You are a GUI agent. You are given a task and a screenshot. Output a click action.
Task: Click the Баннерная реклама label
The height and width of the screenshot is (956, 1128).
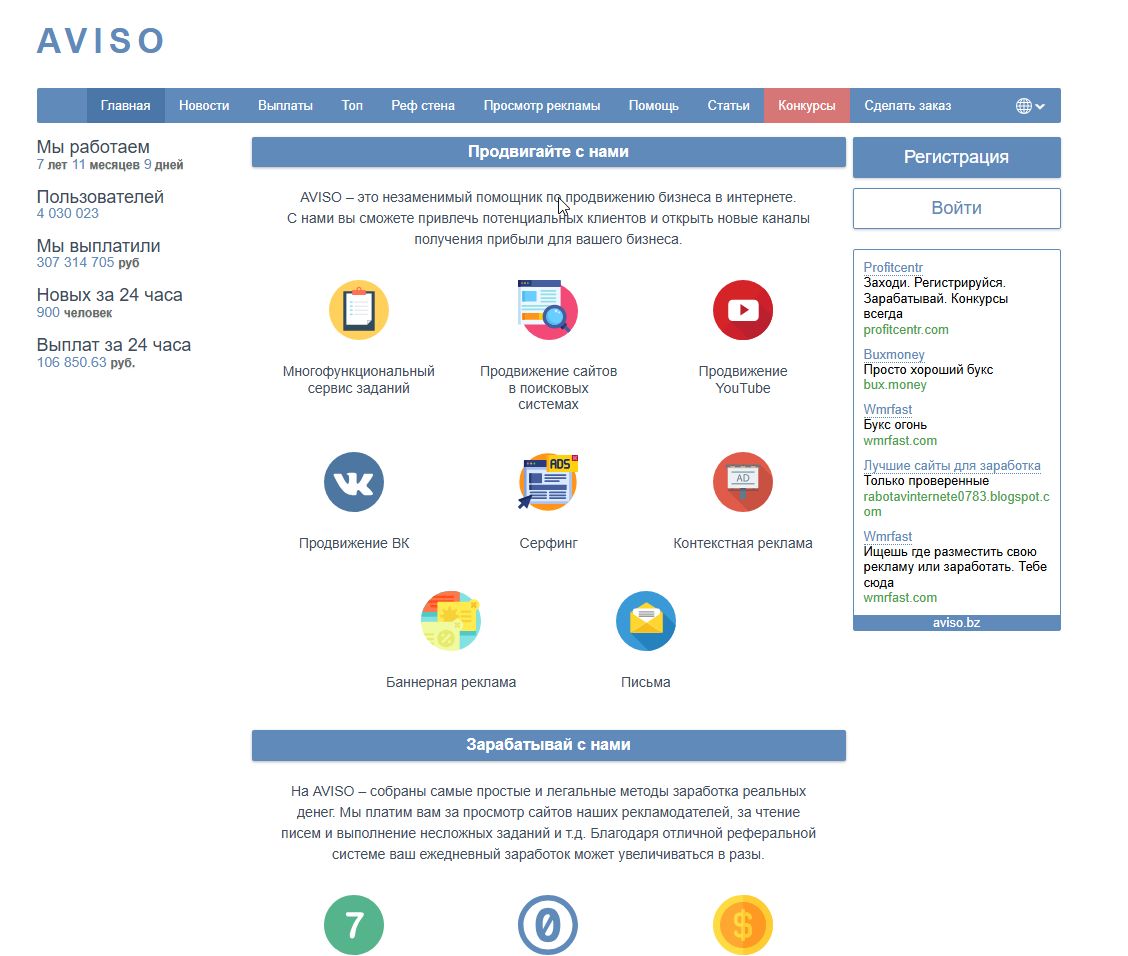(451, 683)
